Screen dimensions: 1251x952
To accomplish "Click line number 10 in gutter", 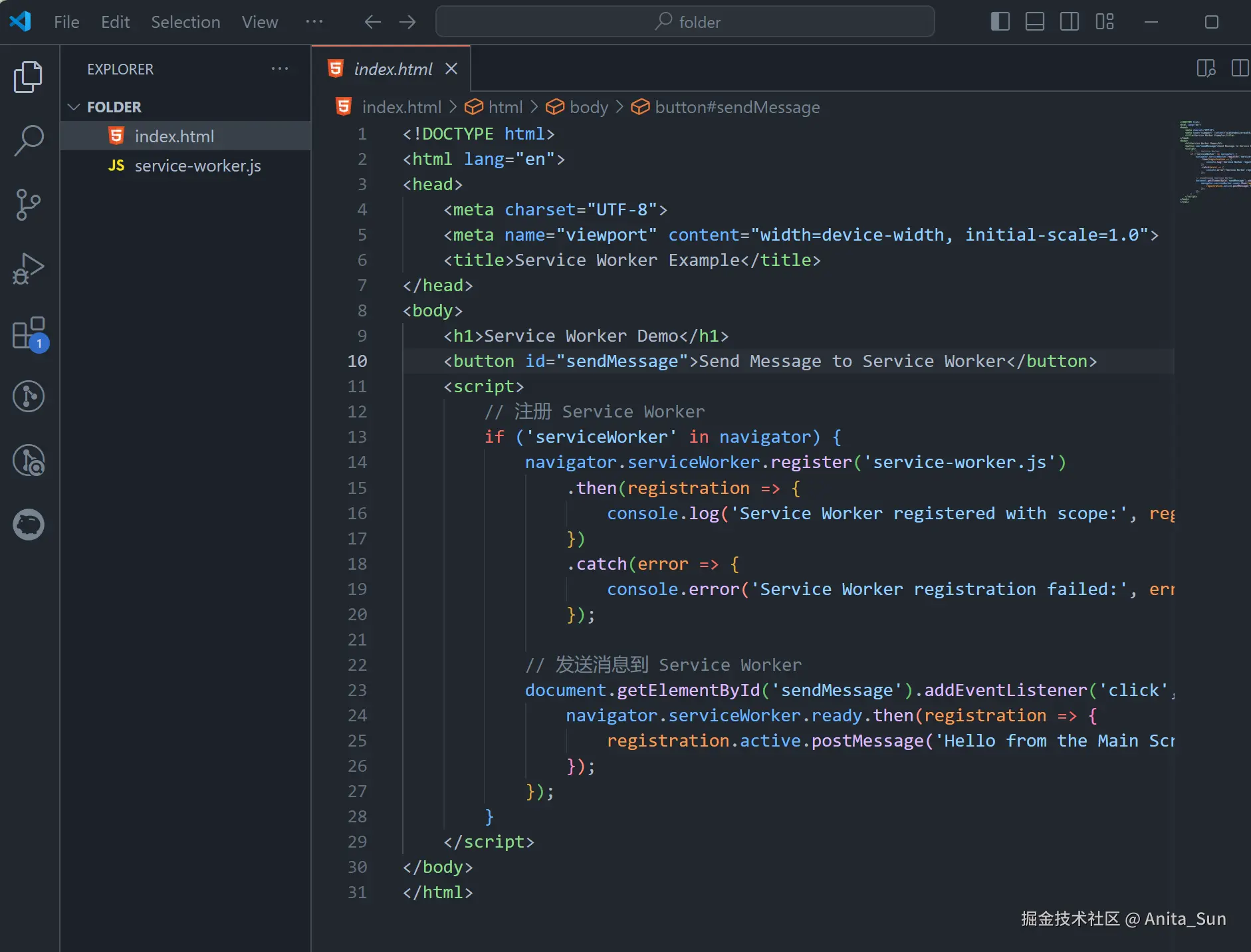I will click(357, 361).
